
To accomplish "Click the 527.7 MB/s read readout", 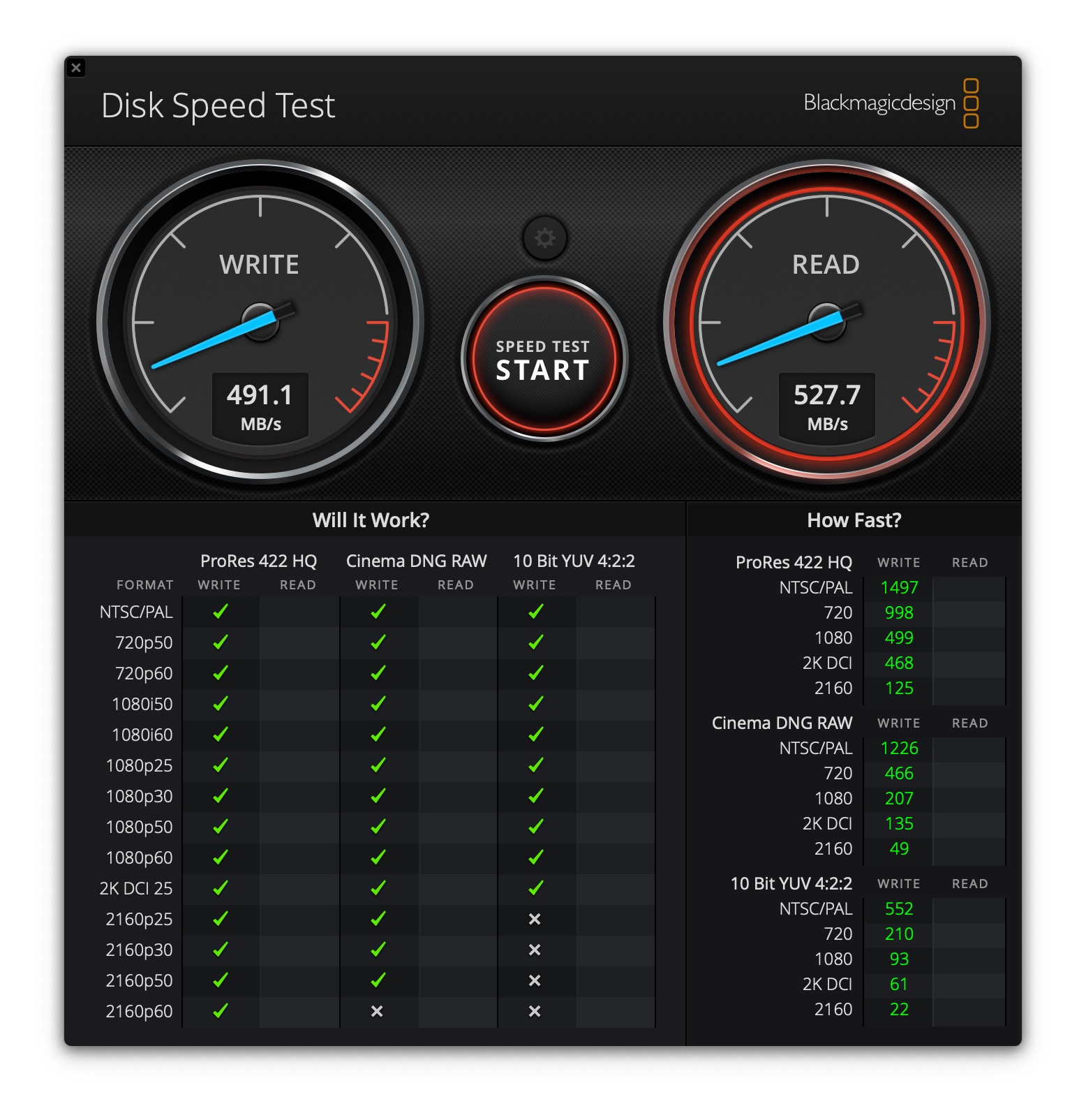I will (x=826, y=407).
